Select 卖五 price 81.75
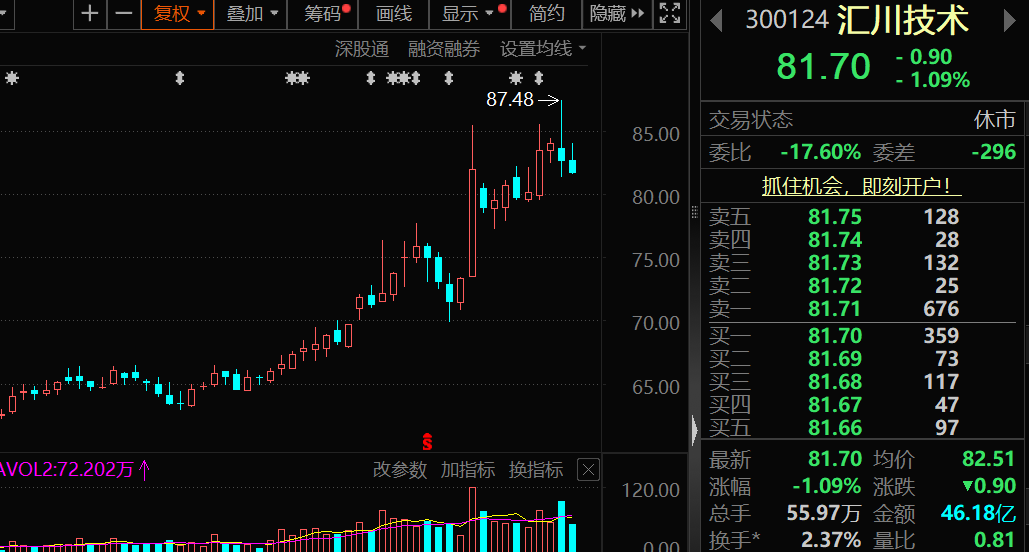This screenshot has width=1029, height=552. point(835,217)
